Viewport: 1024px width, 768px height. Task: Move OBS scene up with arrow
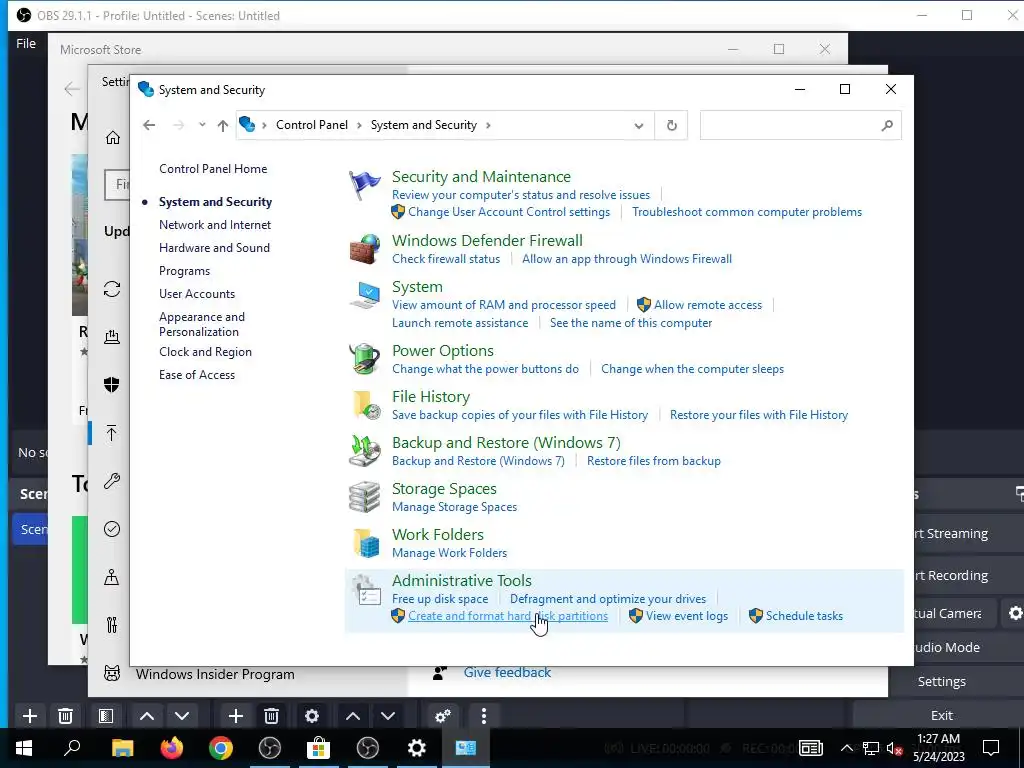pyautogui.click(x=147, y=716)
